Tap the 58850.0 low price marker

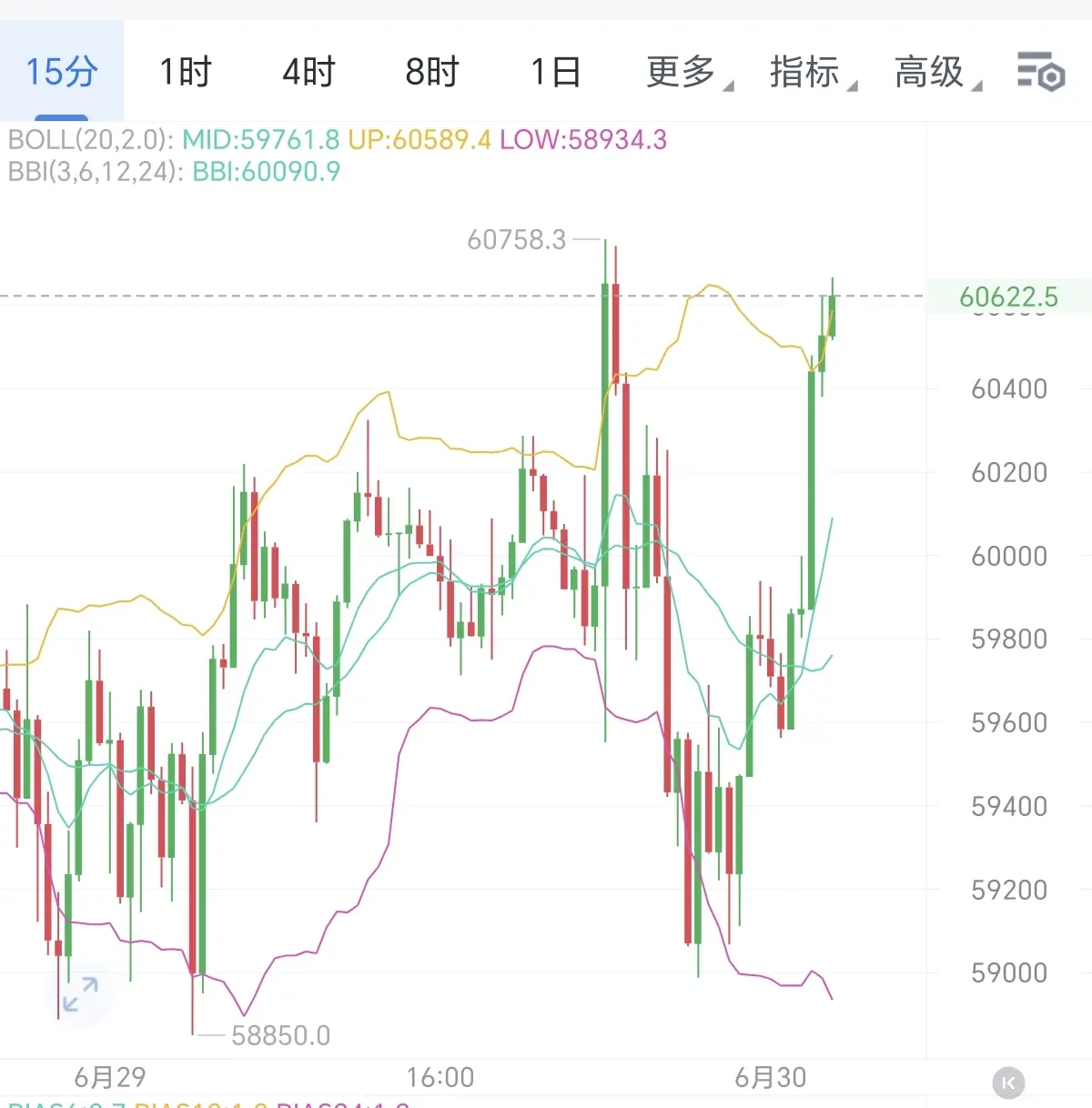(x=280, y=1035)
